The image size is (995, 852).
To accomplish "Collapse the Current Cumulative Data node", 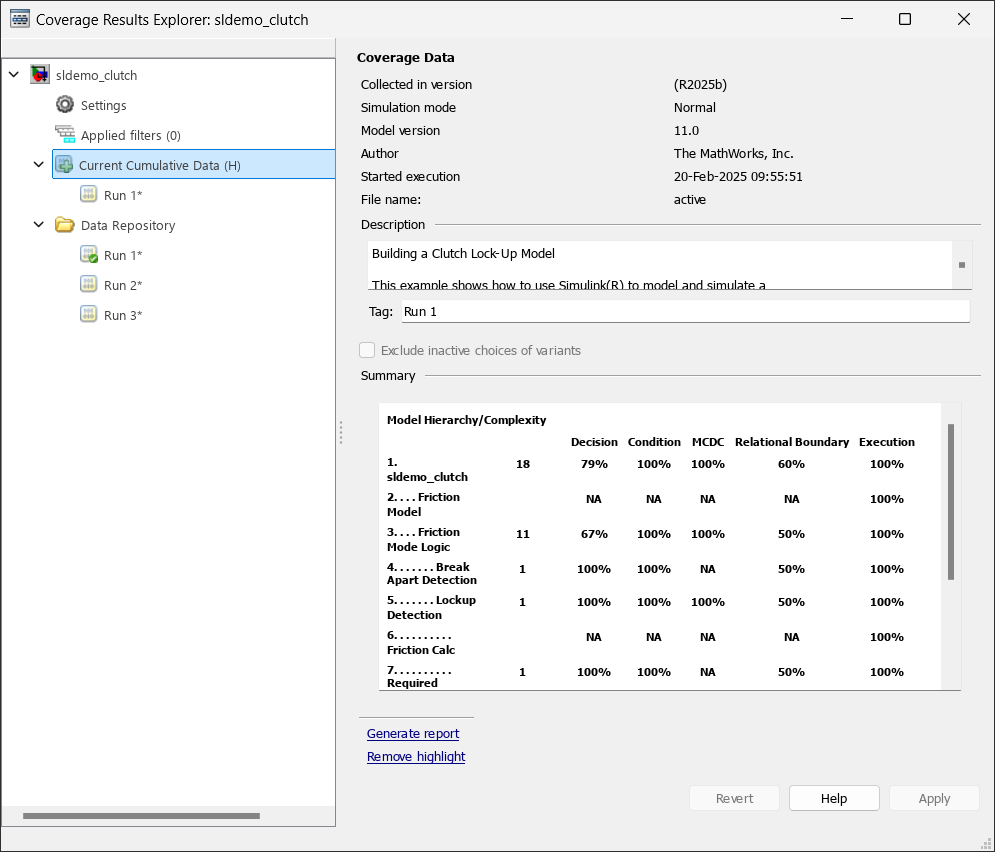I will (38, 164).
